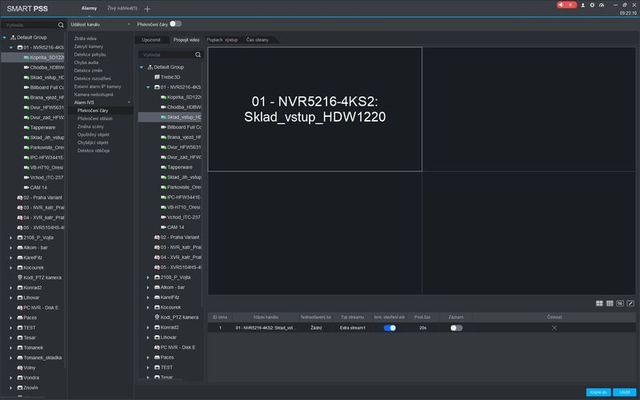Select Detekce pohybu event type
Viewport: 640px width, 400px height.
pos(90,55)
